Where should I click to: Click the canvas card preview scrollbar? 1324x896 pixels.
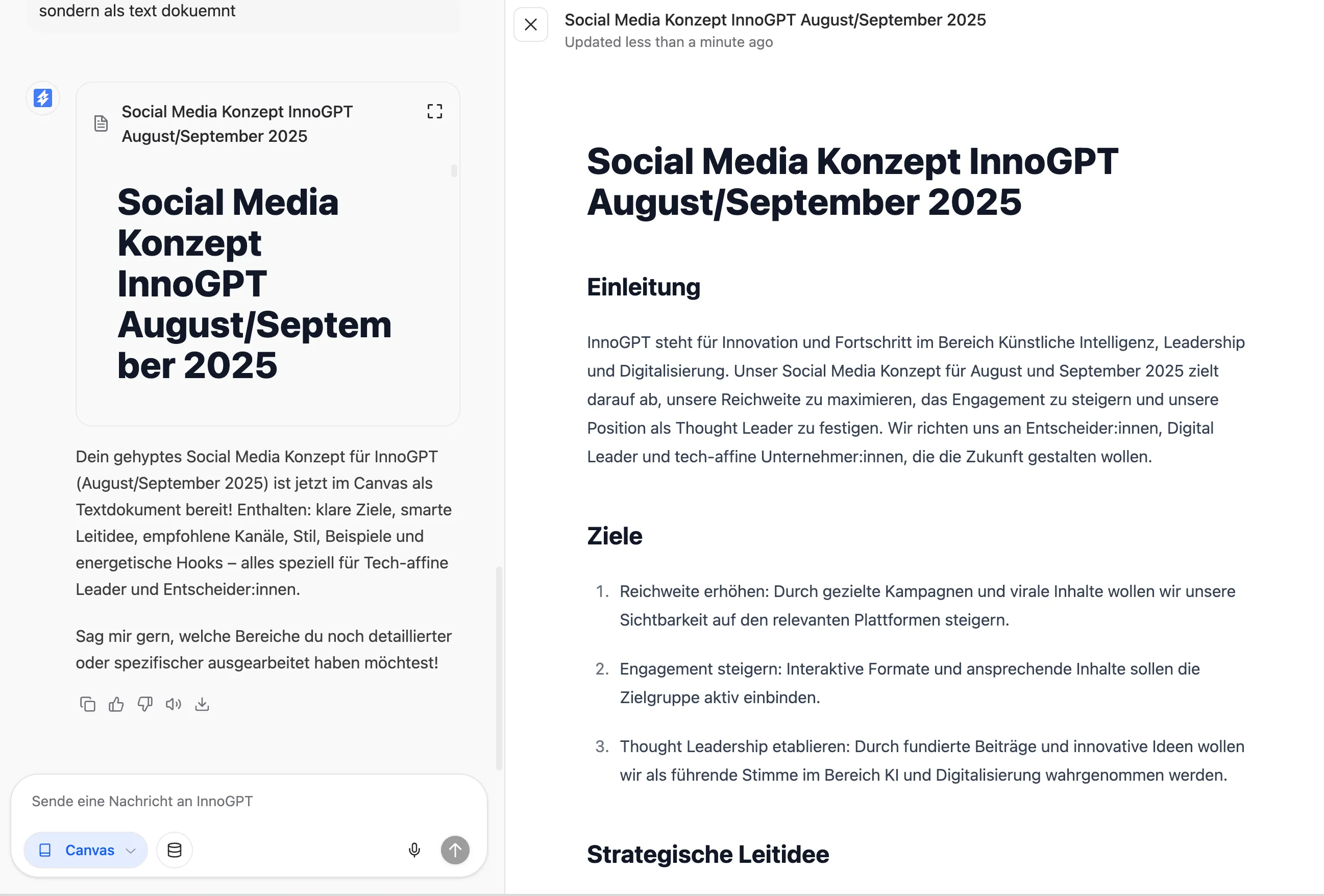pyautogui.click(x=454, y=170)
